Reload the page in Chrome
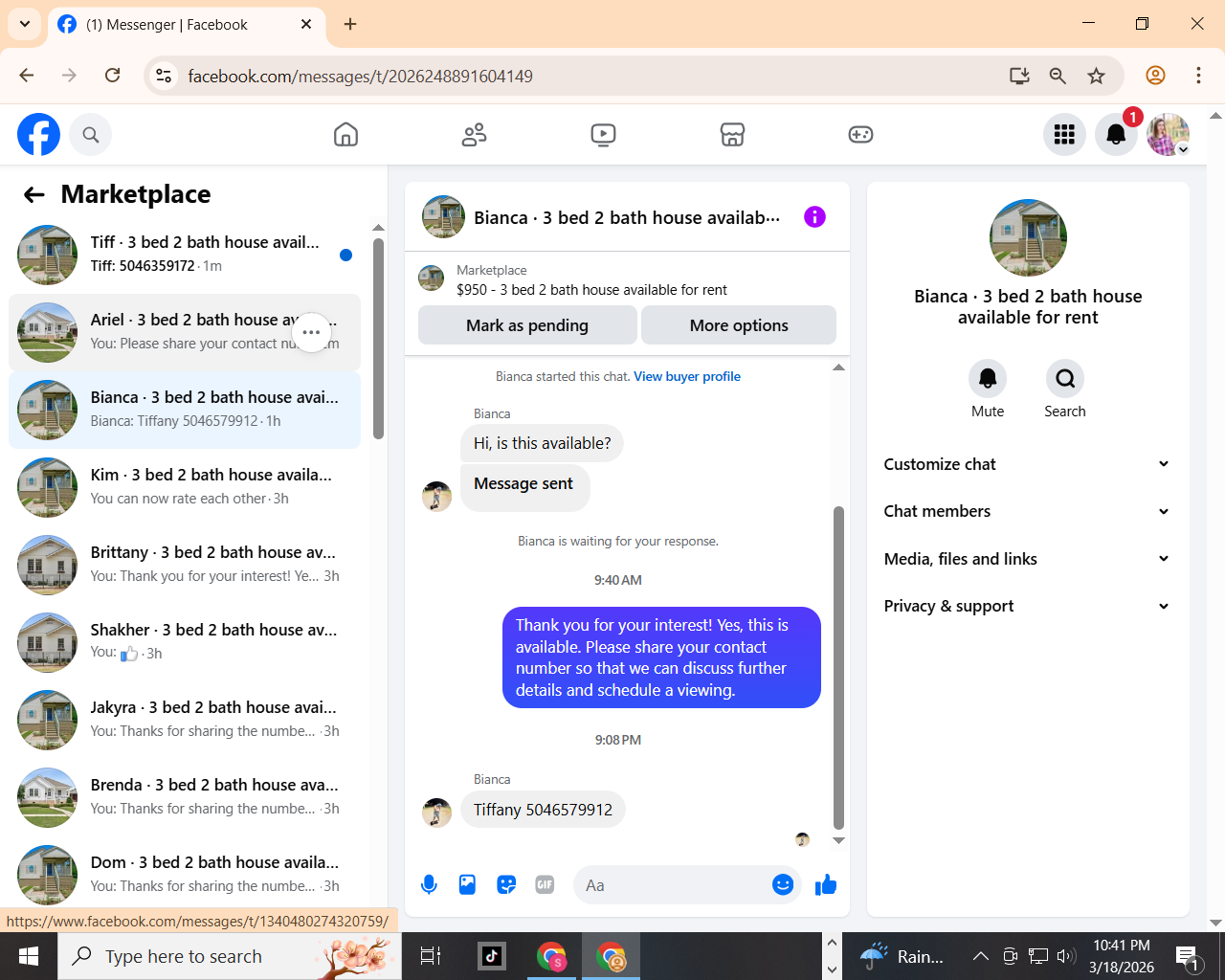 tap(113, 76)
